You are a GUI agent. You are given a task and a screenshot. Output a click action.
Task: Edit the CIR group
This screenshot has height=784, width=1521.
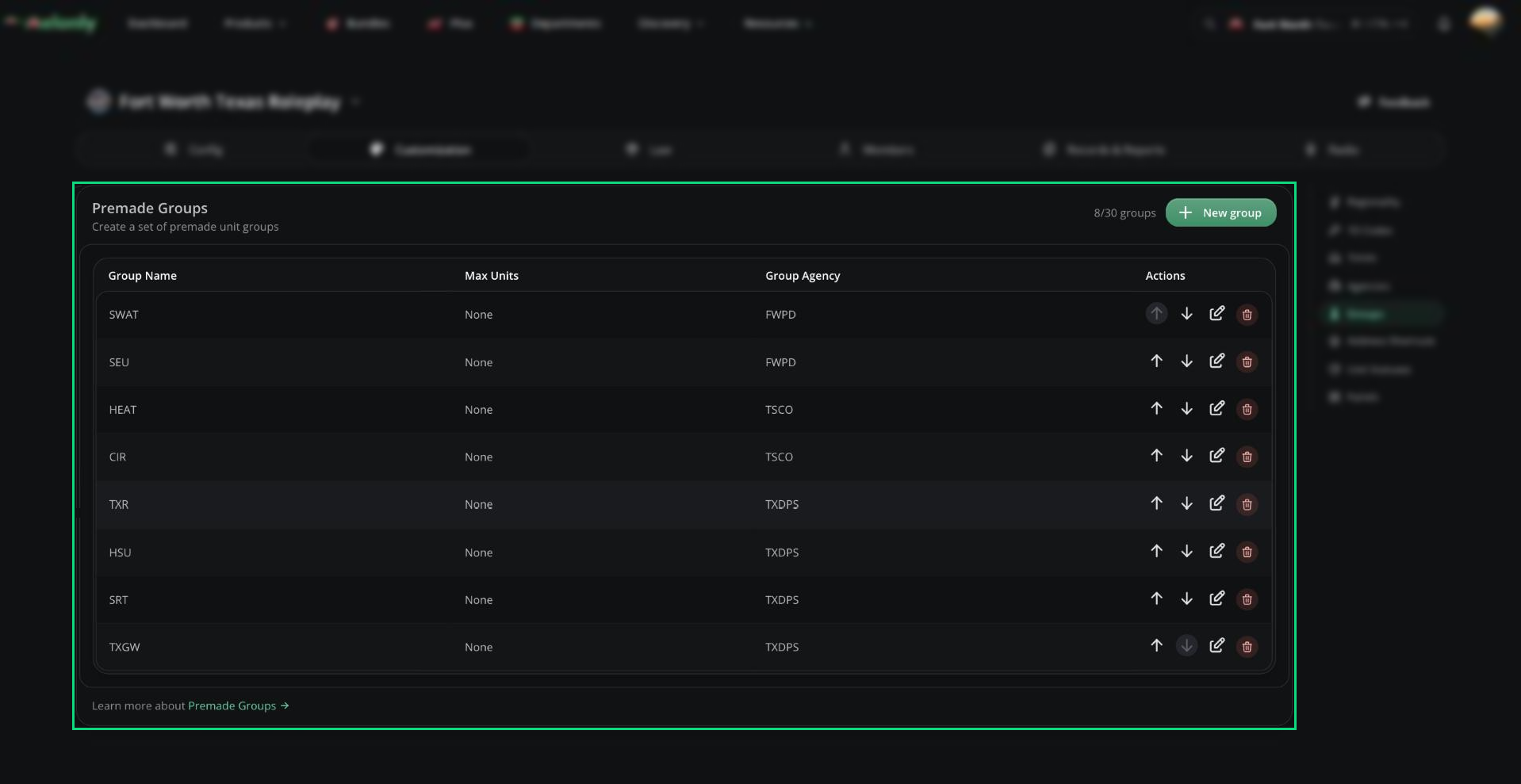[x=1216, y=456]
